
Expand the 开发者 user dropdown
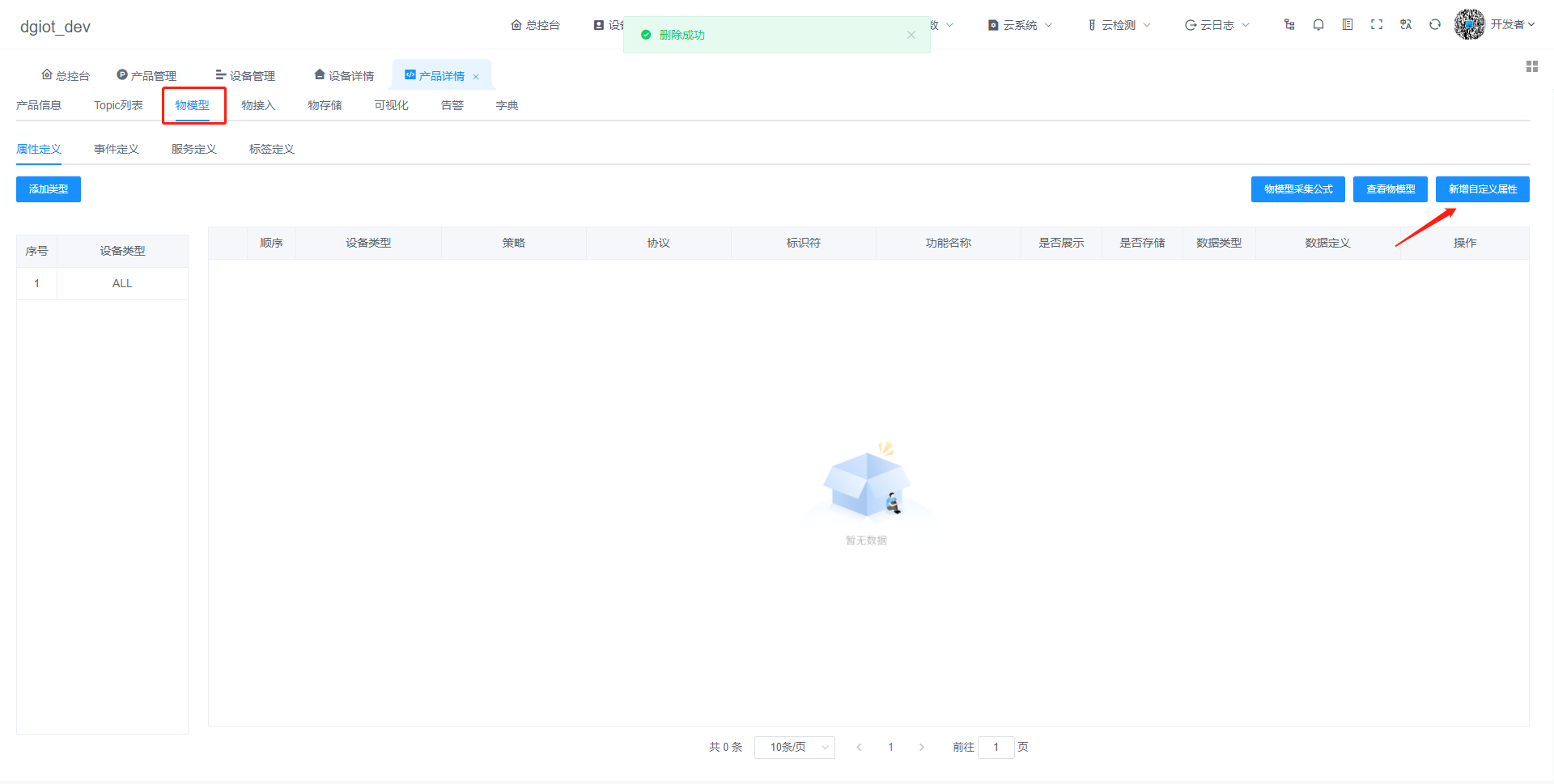(x=1513, y=25)
